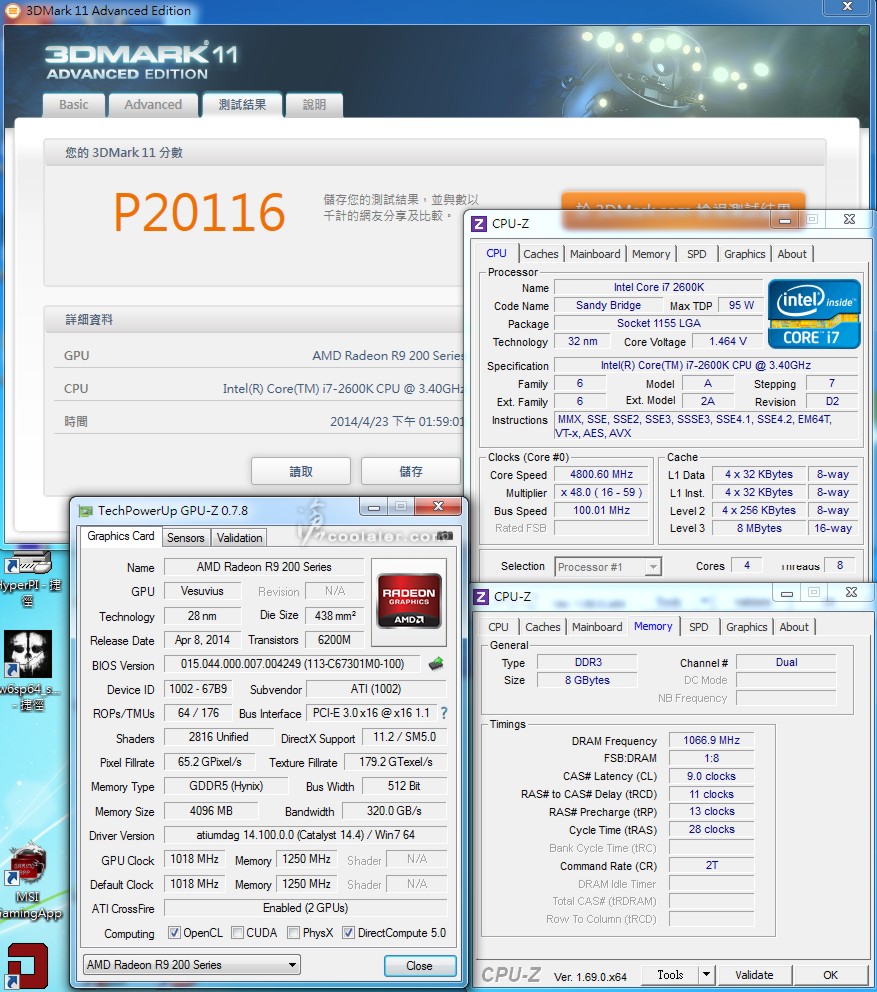877x992 pixels.
Task: Click the Bus Interface question mark icon
Action: tap(444, 713)
